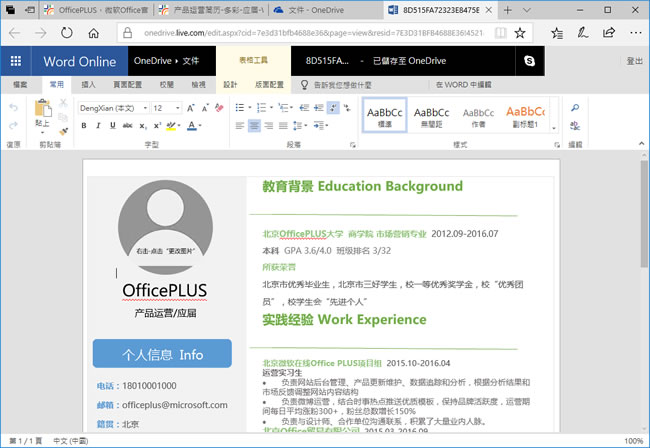Add page to favorites star
The image size is (650, 448).
[x=520, y=33]
